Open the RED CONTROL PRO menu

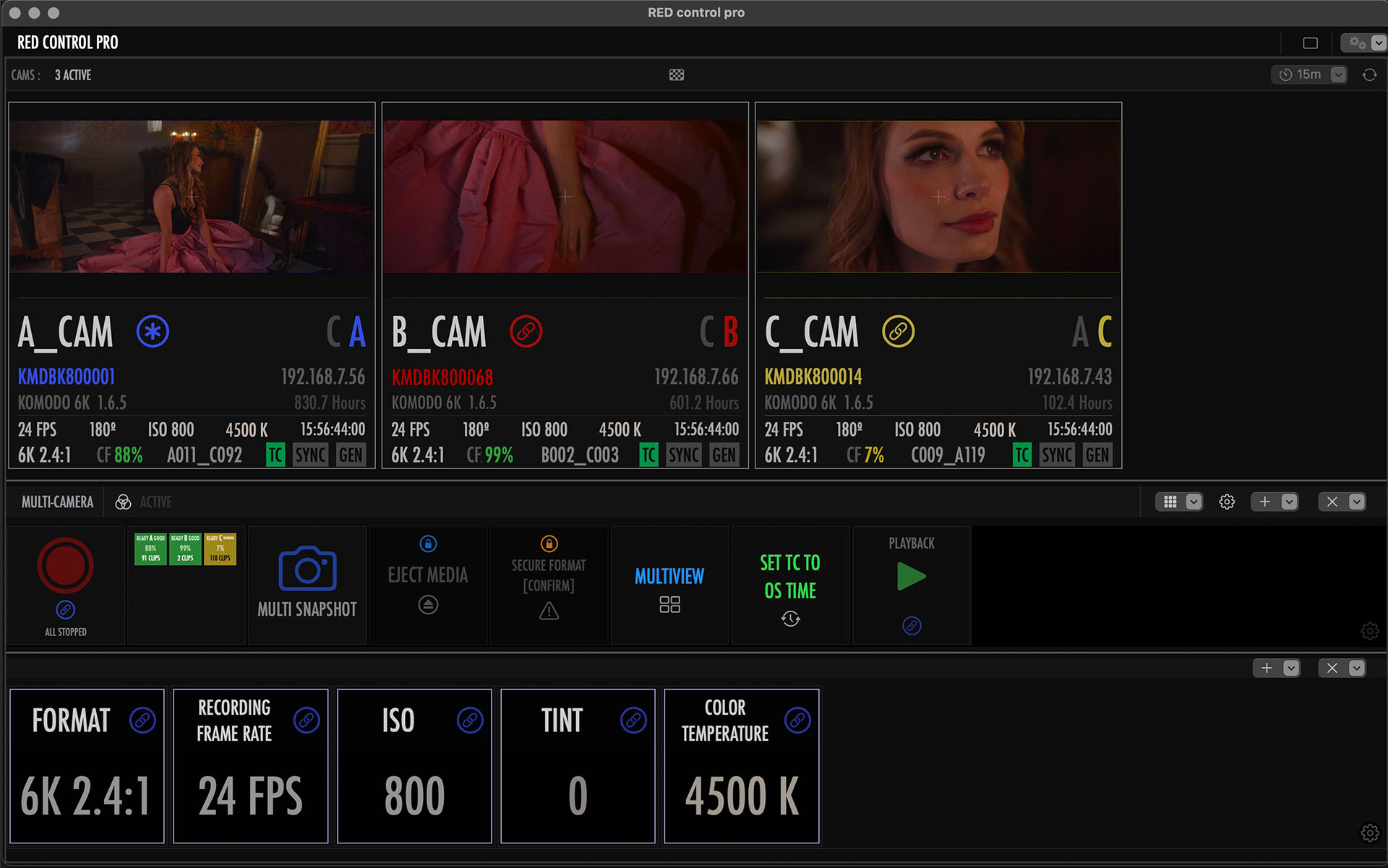[x=67, y=42]
